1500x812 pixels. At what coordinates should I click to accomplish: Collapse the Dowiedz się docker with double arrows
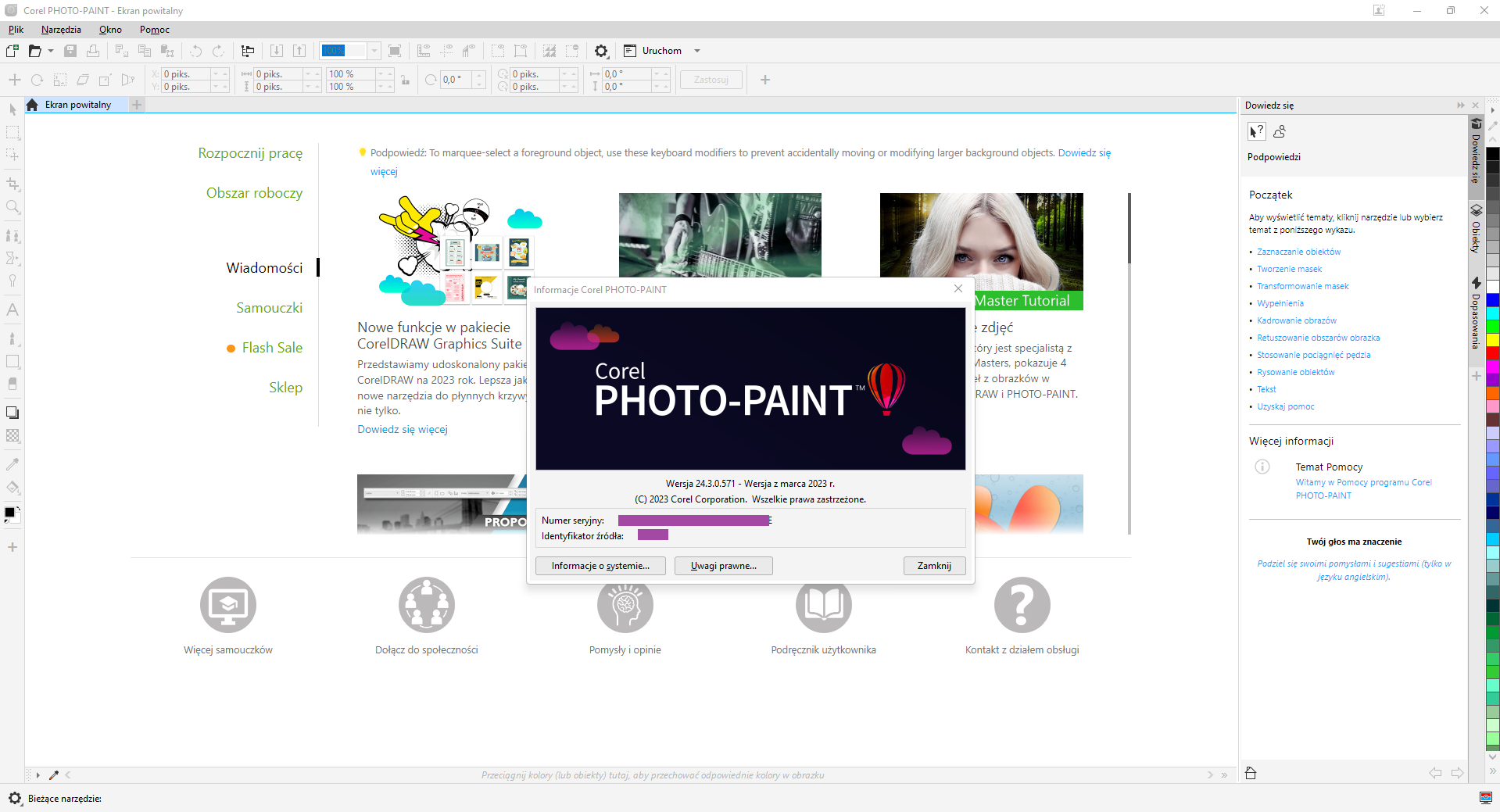tap(1460, 106)
